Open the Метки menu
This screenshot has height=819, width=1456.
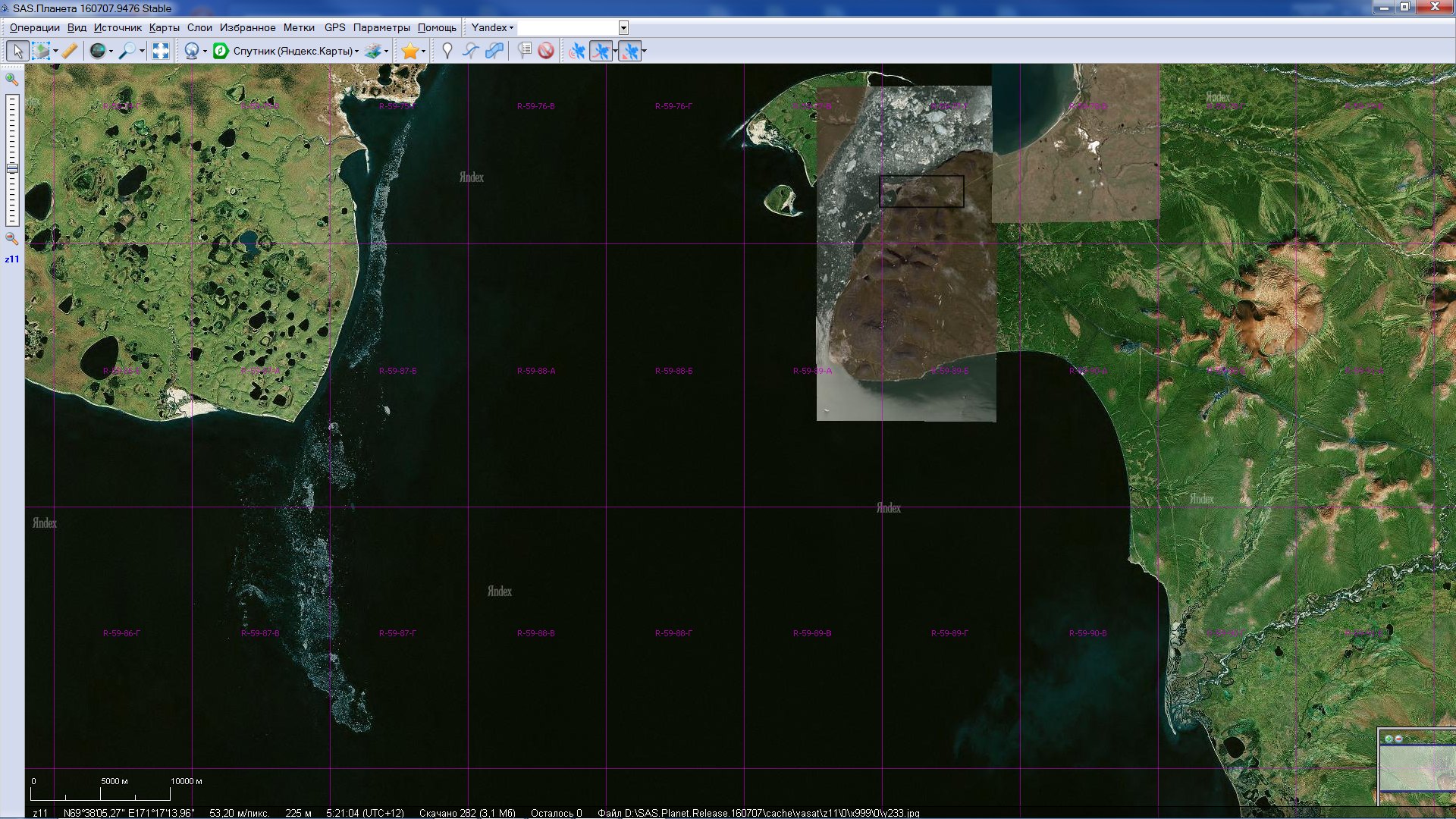pos(299,27)
